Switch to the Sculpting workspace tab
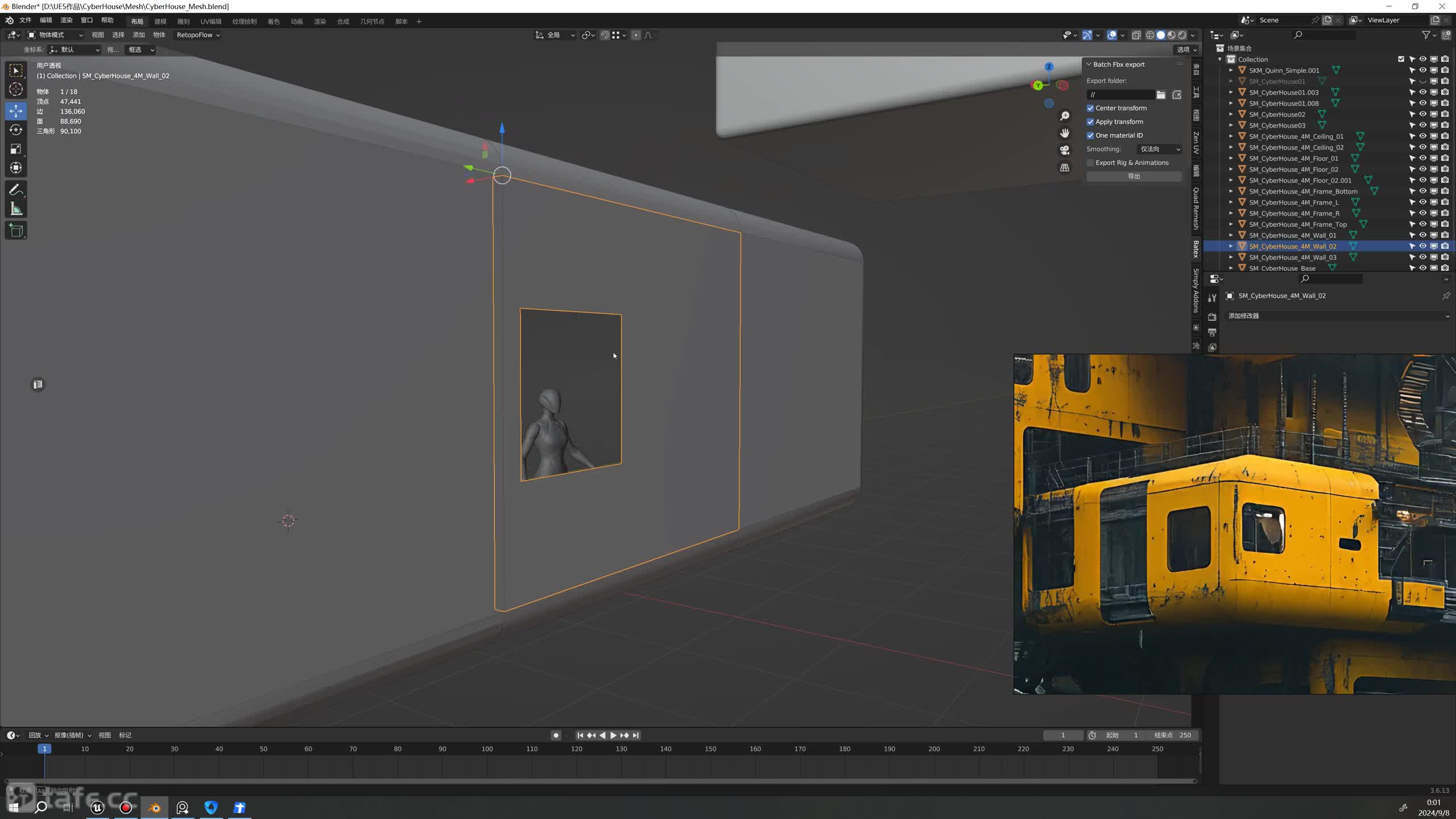Viewport: 1456px width, 819px height. [183, 22]
